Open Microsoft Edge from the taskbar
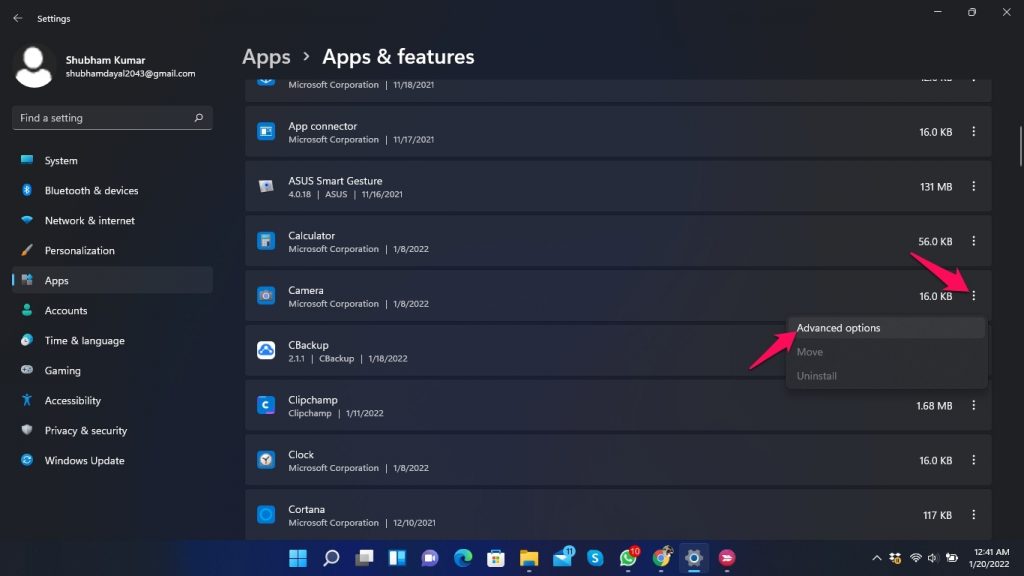The image size is (1024, 576). click(463, 557)
